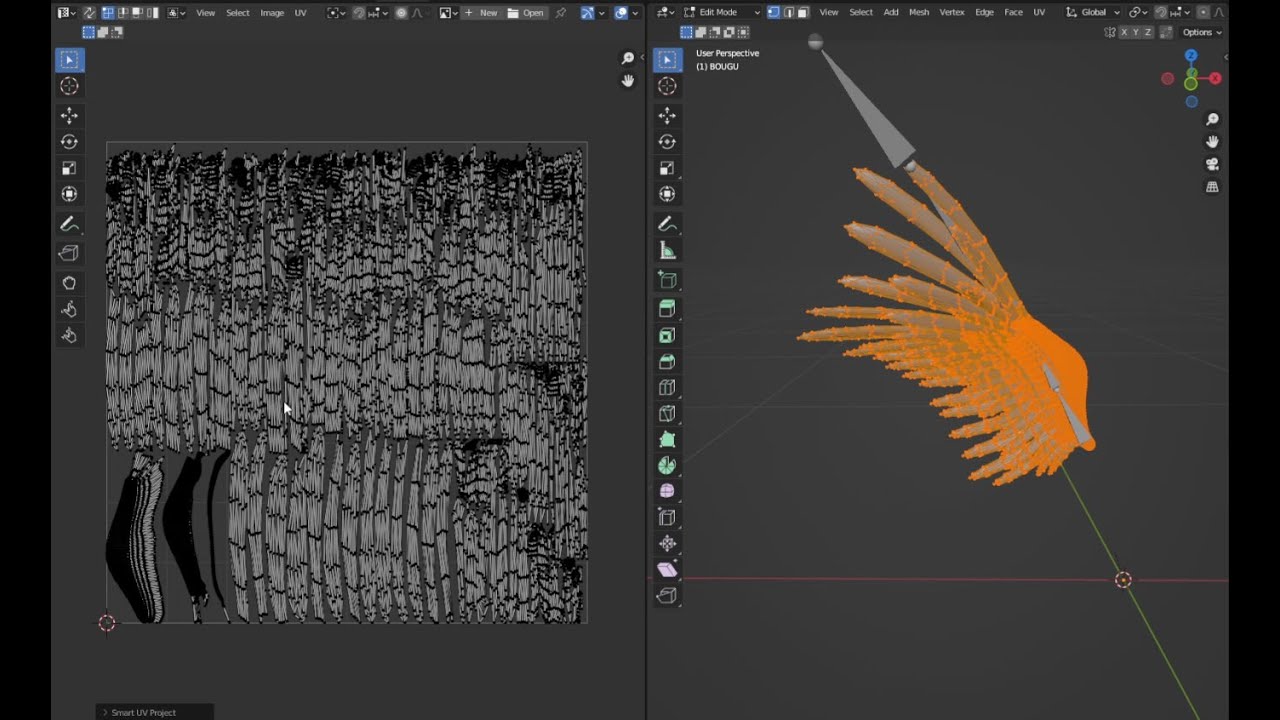Select the Knife tool

tap(667, 413)
